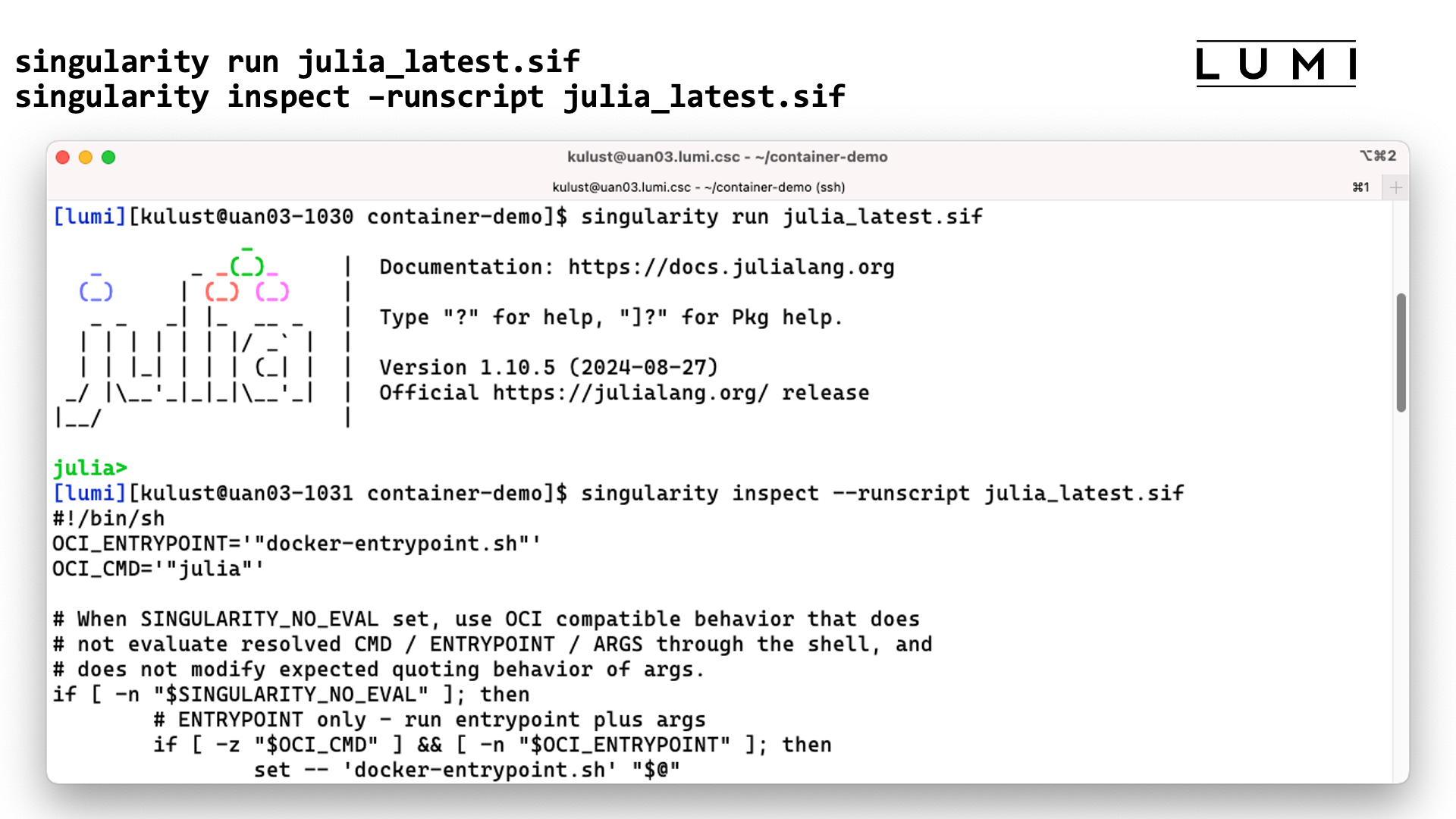Click the #!/bin/sh shebang line
1456x819 pixels.
click(x=108, y=519)
